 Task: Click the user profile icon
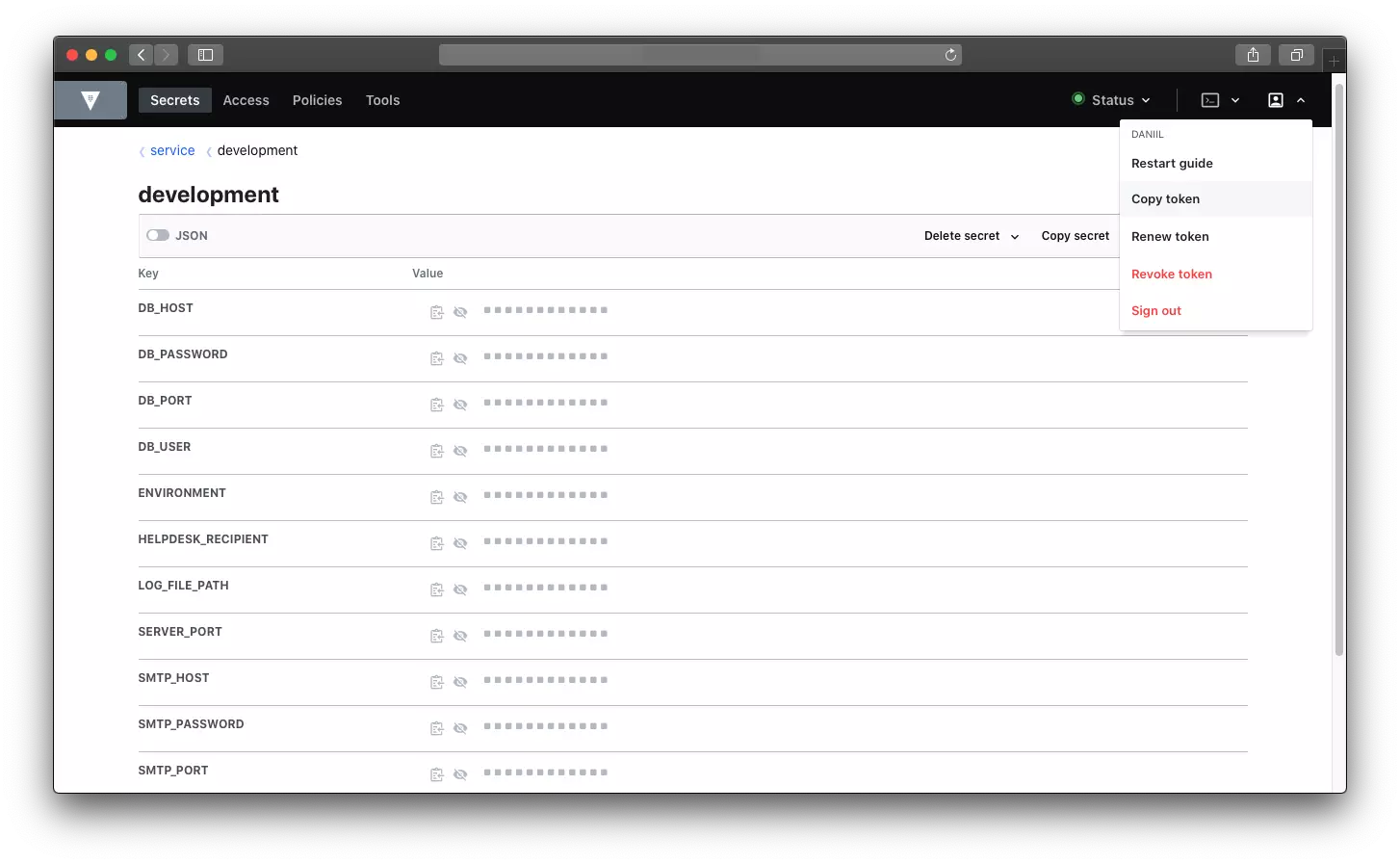pos(1276,100)
